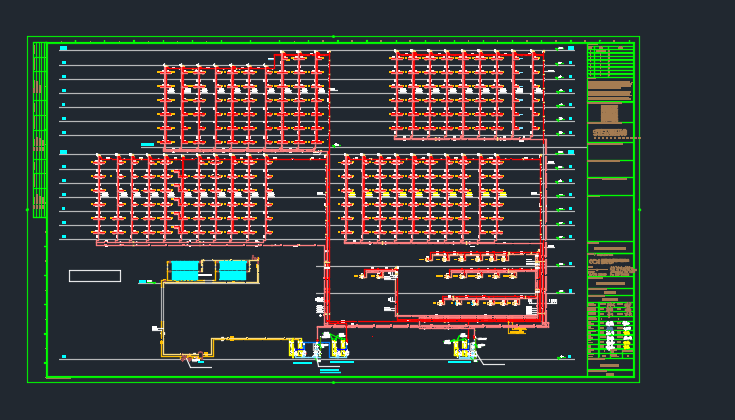
Task: Select the empty white-outlined rectangle beside the tanks
Action: click(95, 276)
